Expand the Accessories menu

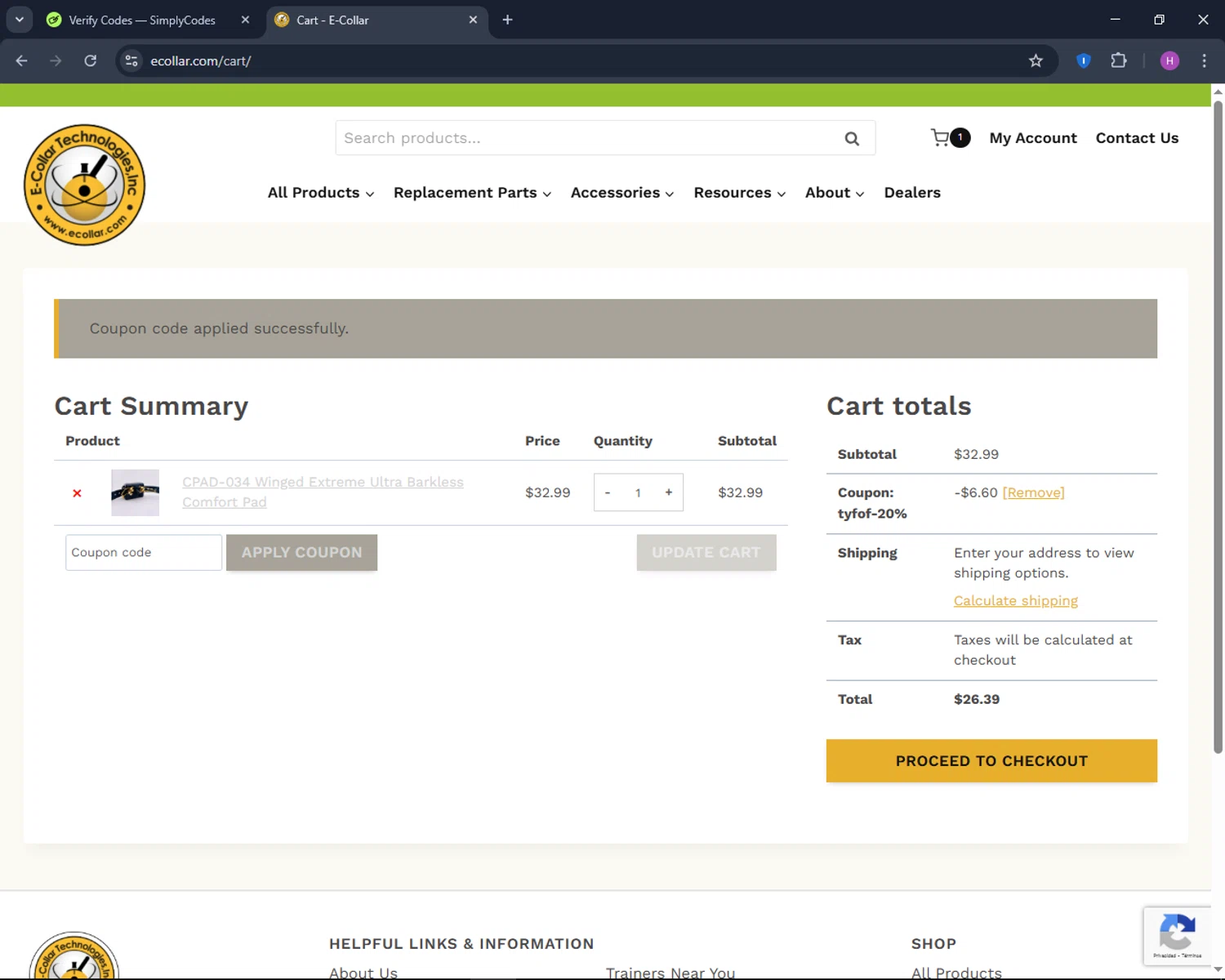point(622,193)
